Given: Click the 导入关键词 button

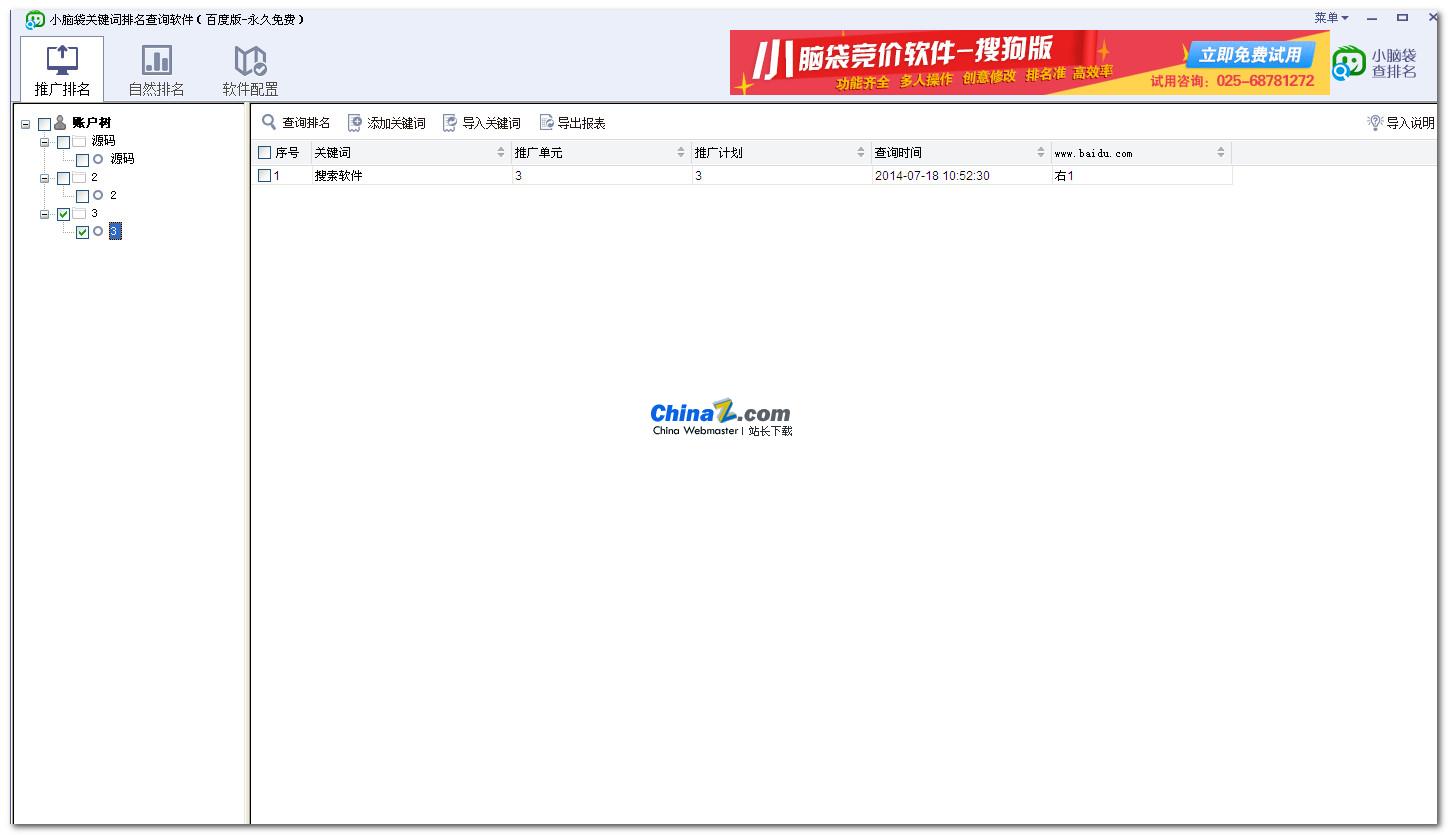Looking at the screenshot, I should coord(481,123).
